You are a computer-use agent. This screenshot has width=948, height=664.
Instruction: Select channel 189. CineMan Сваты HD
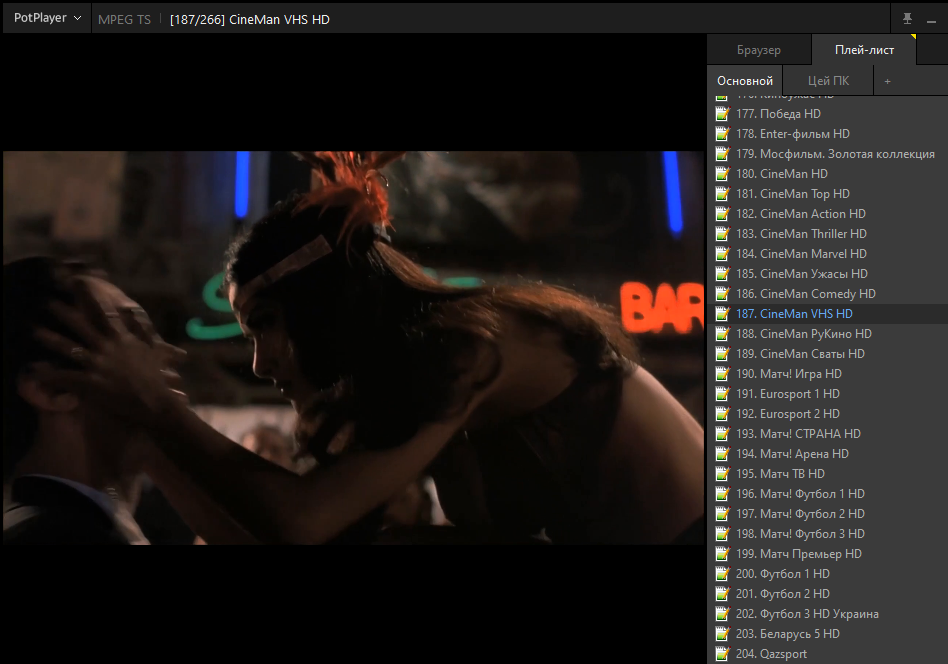pos(827,353)
